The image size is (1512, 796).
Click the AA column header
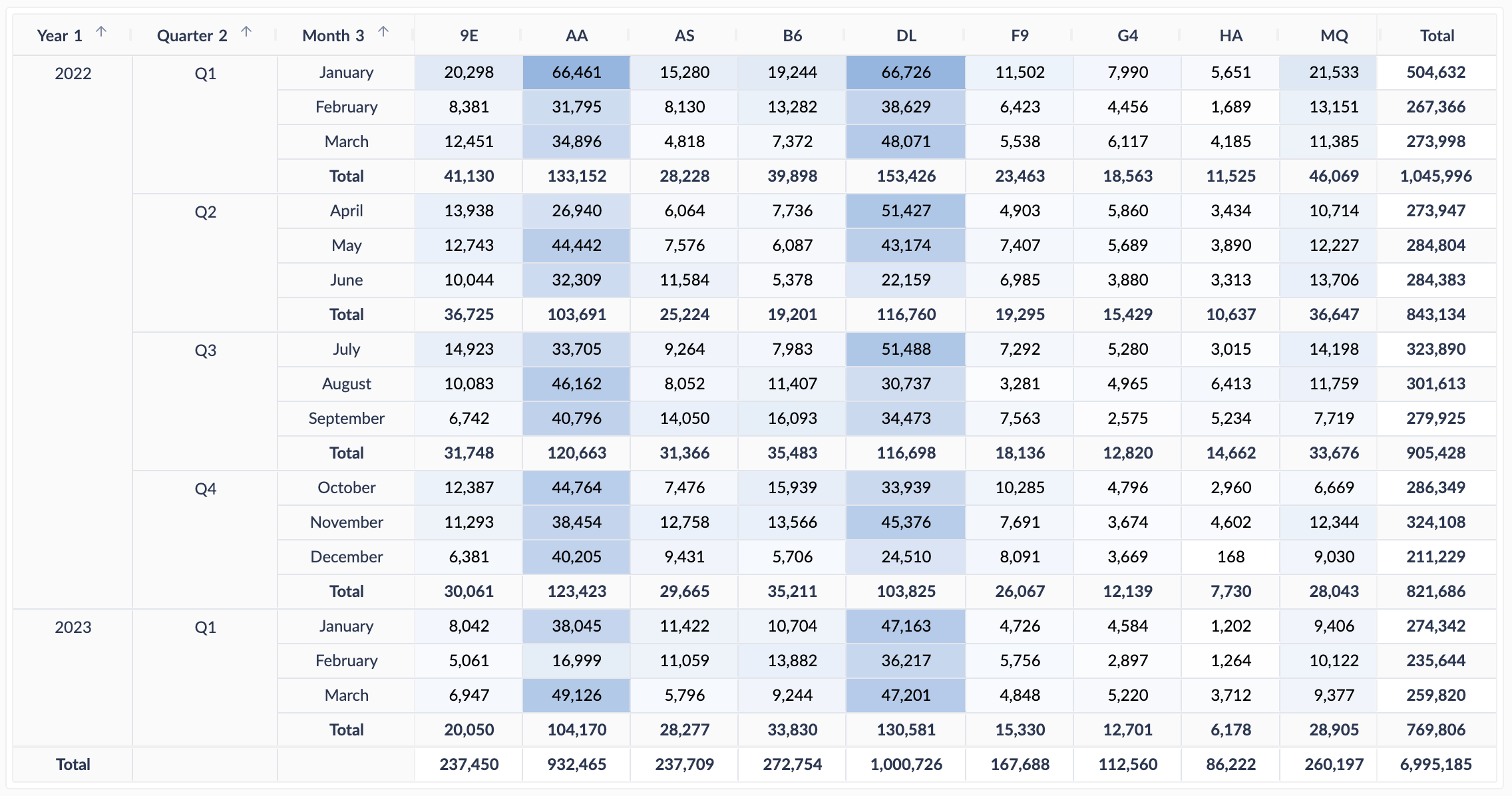(x=576, y=36)
